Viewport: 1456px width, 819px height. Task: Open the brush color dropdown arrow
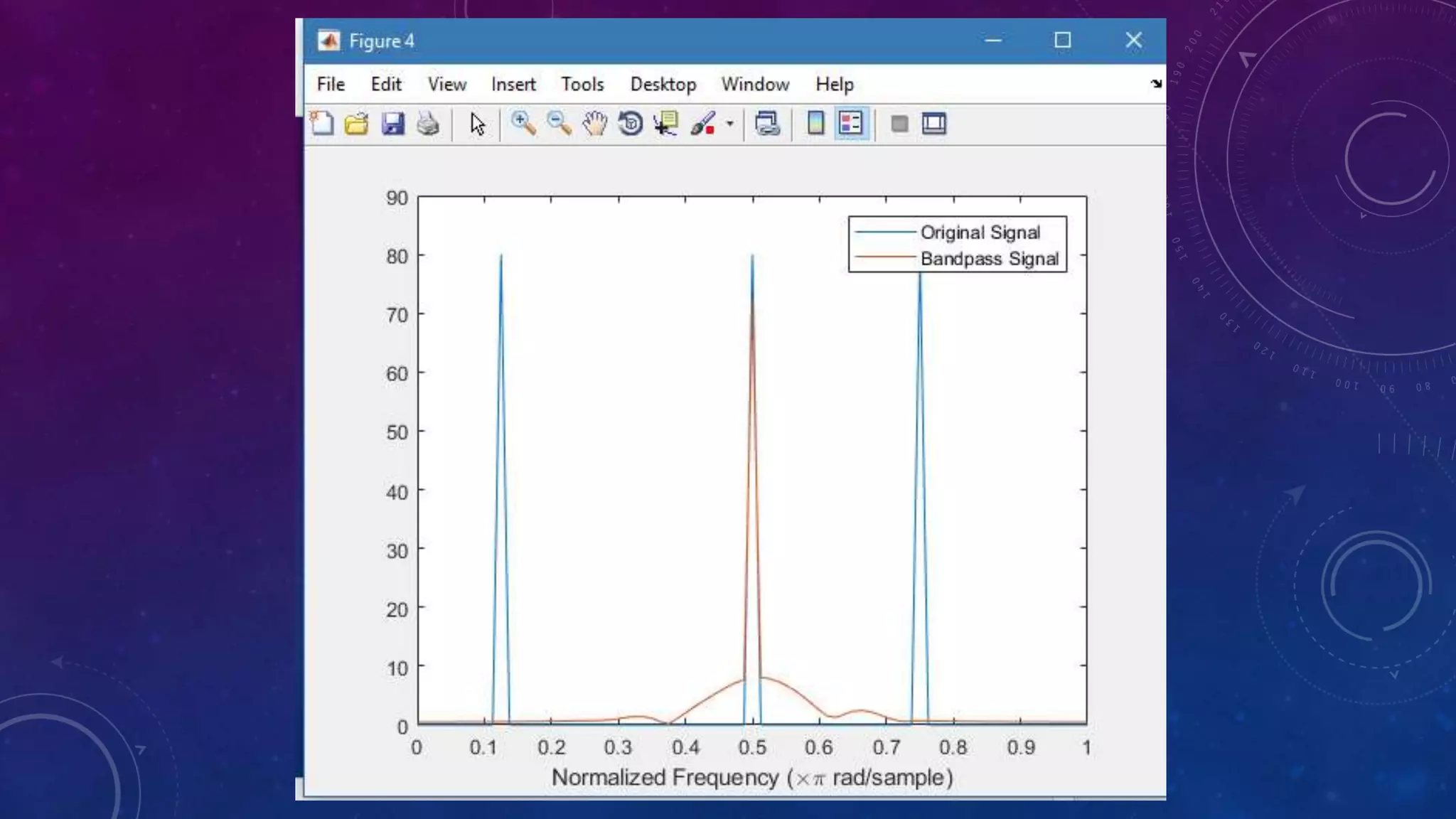click(x=729, y=124)
